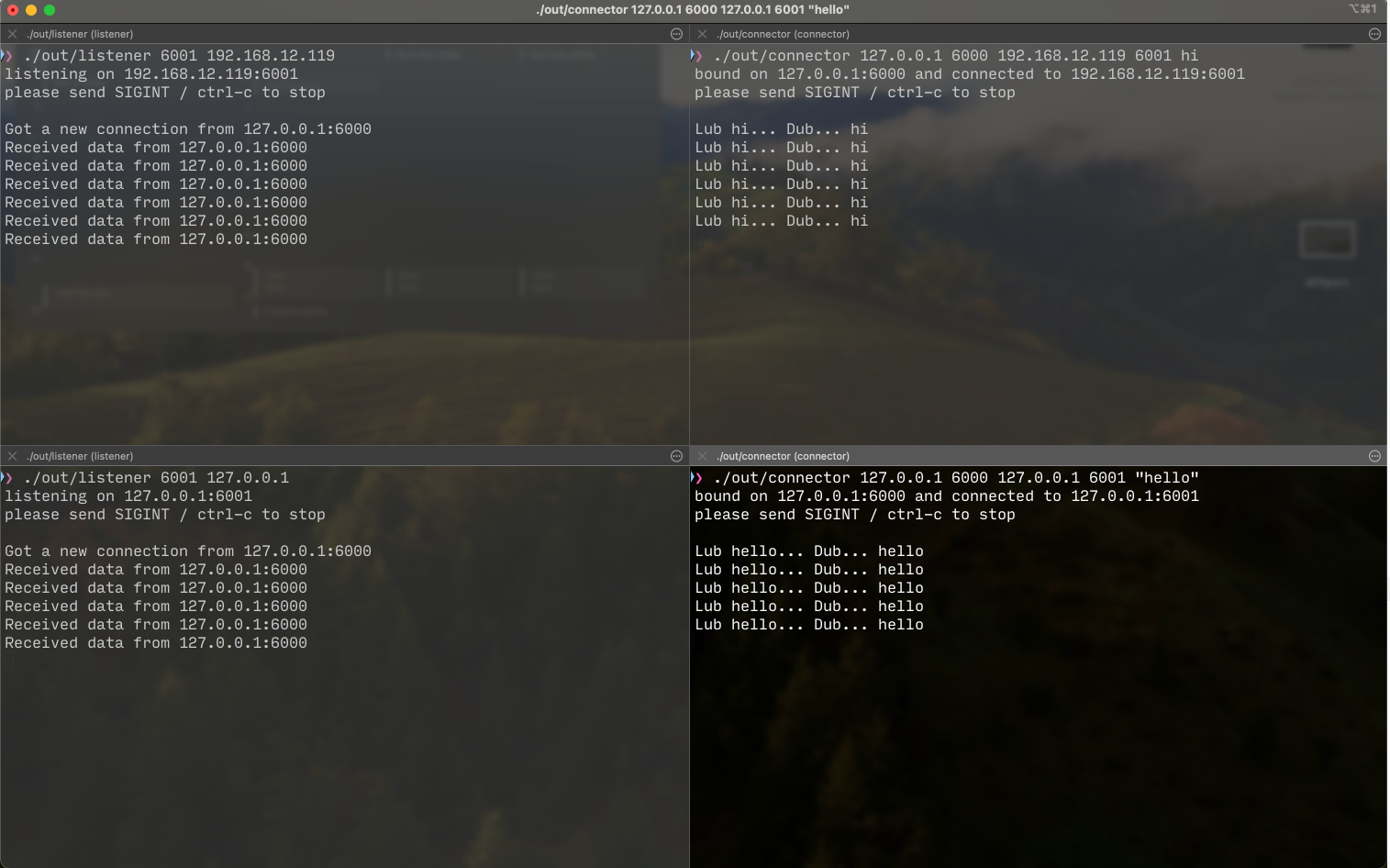Click the last "Lub hello... Dub... hello" output line

pyautogui.click(x=809, y=625)
